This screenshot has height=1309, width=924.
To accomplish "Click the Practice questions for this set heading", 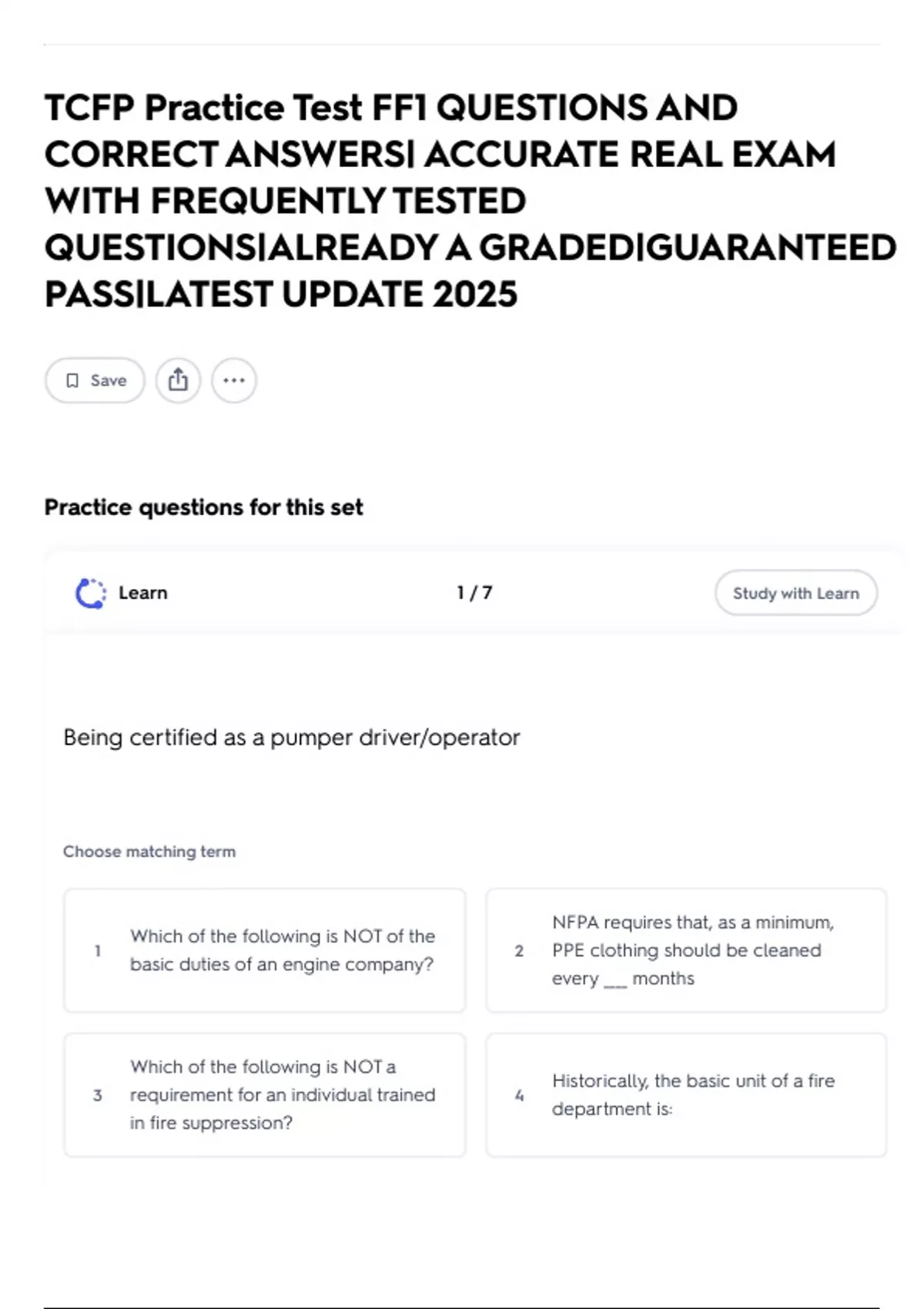I will [204, 507].
